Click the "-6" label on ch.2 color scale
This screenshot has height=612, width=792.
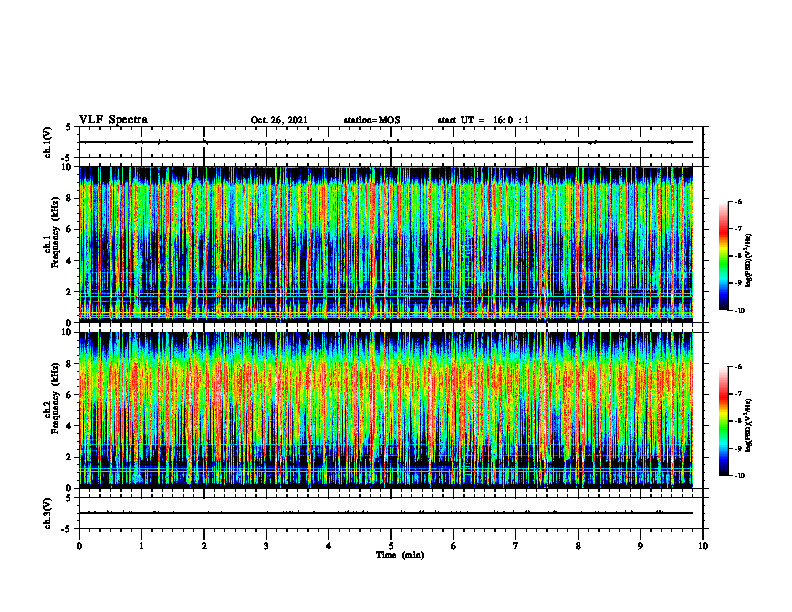[x=738, y=367]
